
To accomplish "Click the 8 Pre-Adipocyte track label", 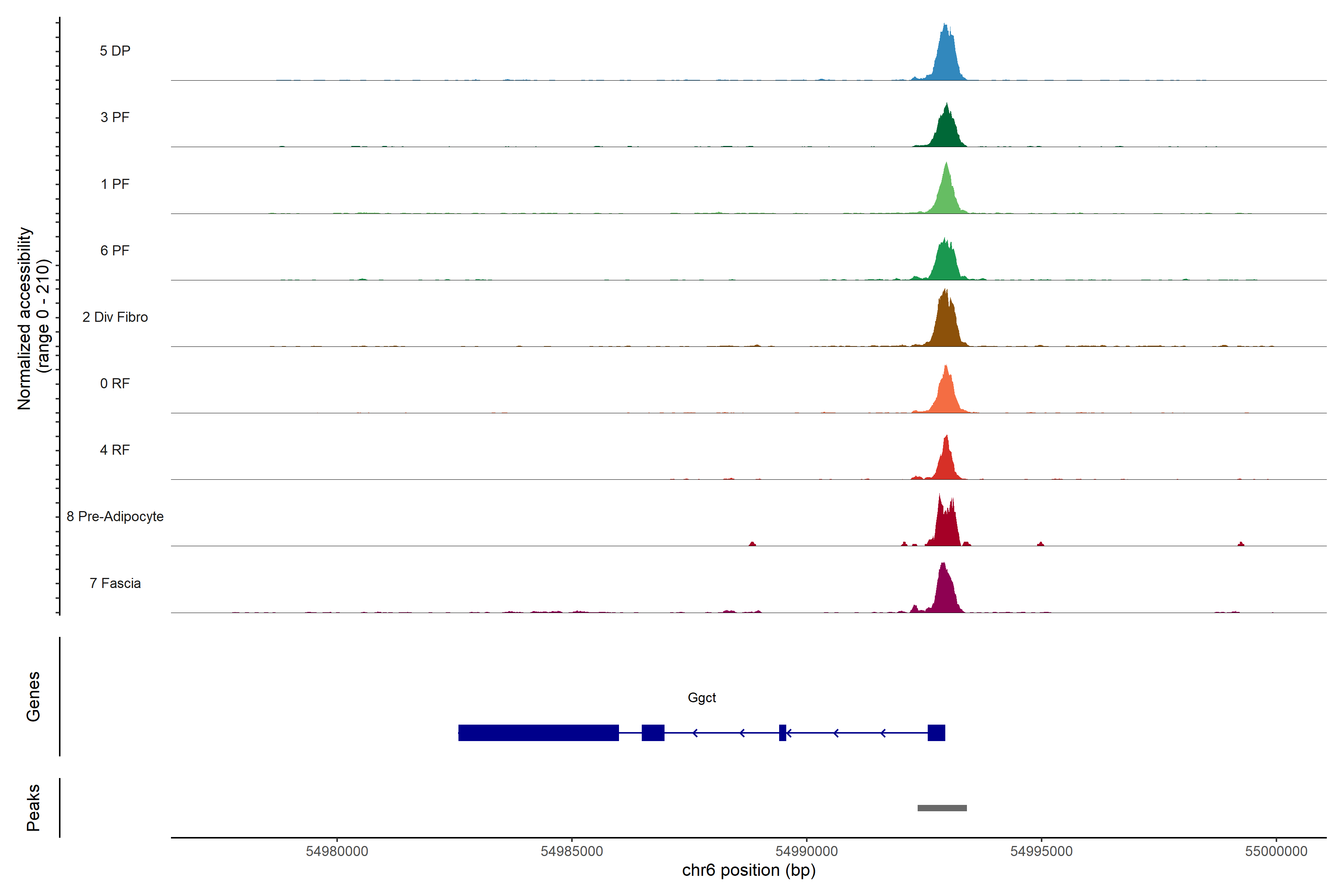I will tap(115, 517).
